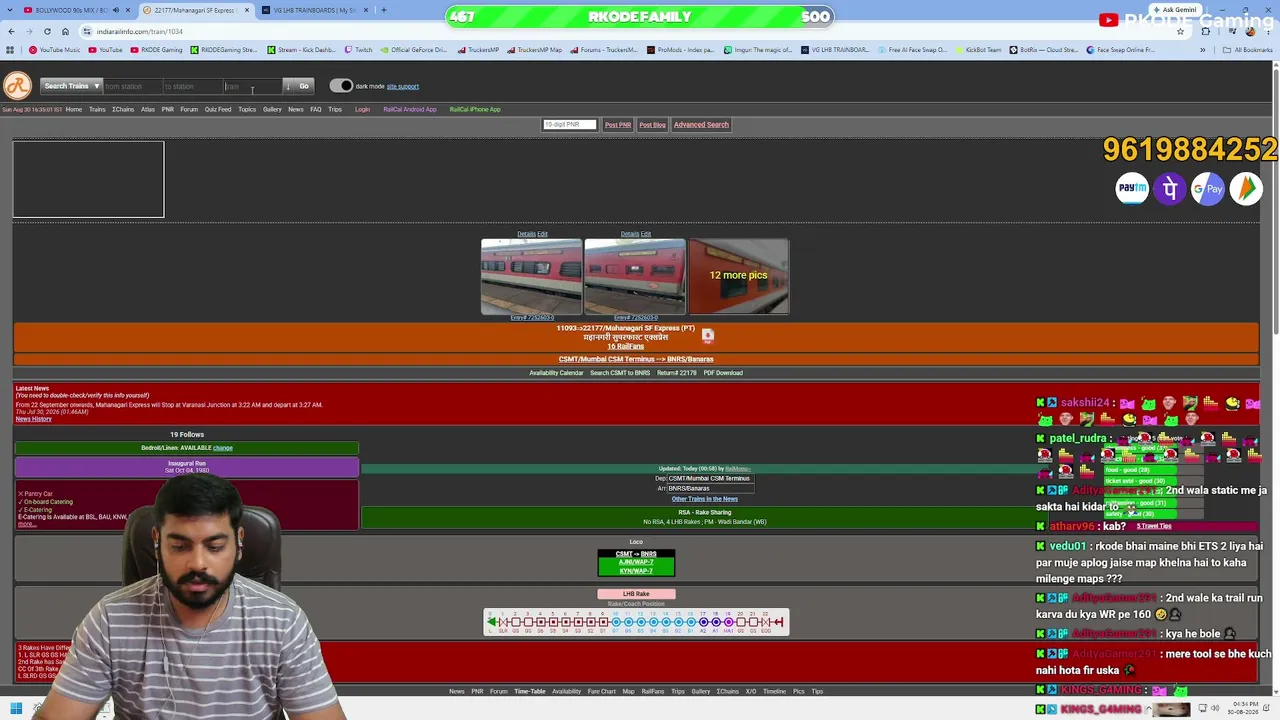
Task: Click the IndiaRailInfo site logo
Action: (17, 87)
